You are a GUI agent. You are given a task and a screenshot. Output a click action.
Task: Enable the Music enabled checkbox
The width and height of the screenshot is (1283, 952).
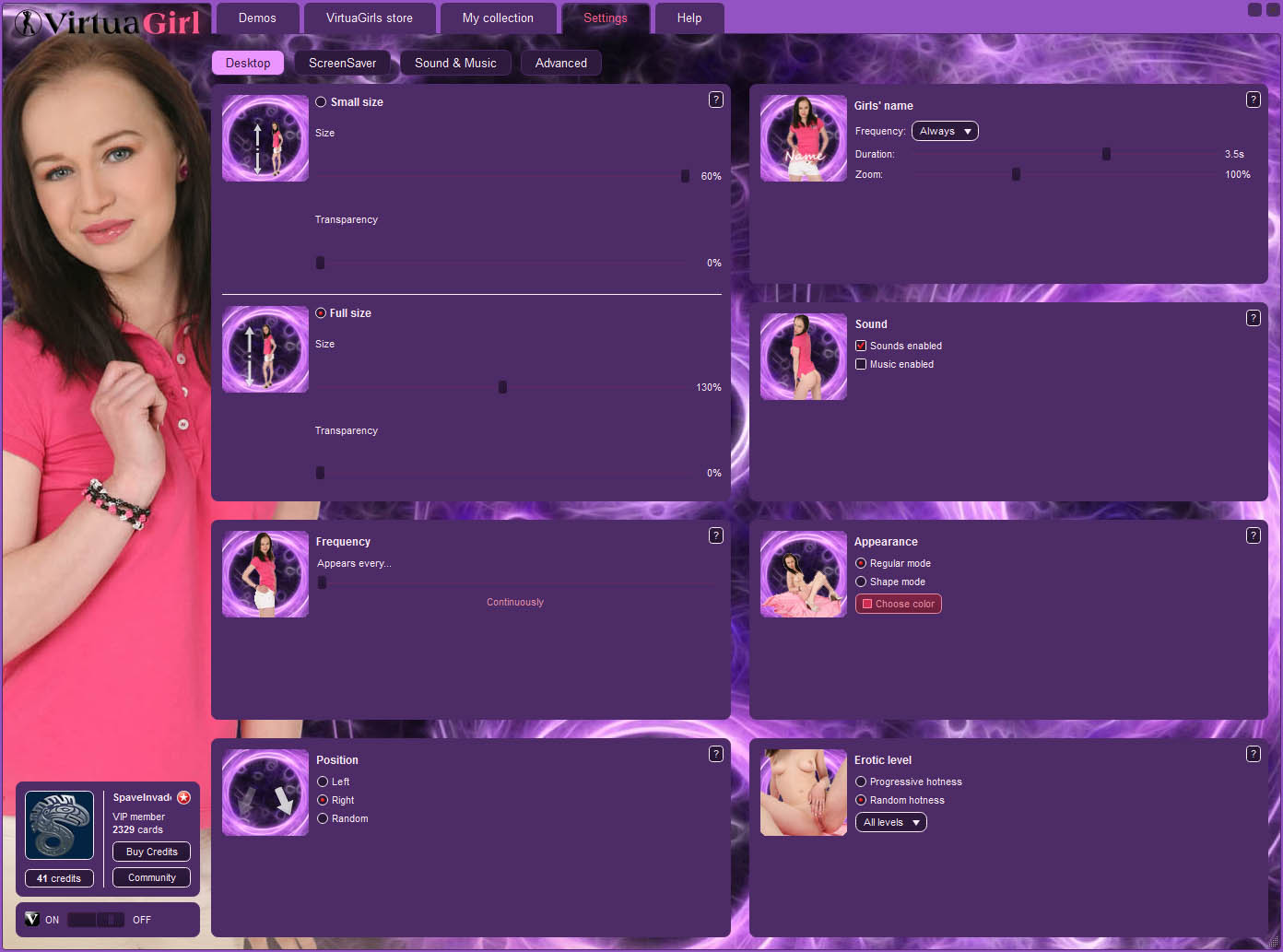click(x=861, y=364)
